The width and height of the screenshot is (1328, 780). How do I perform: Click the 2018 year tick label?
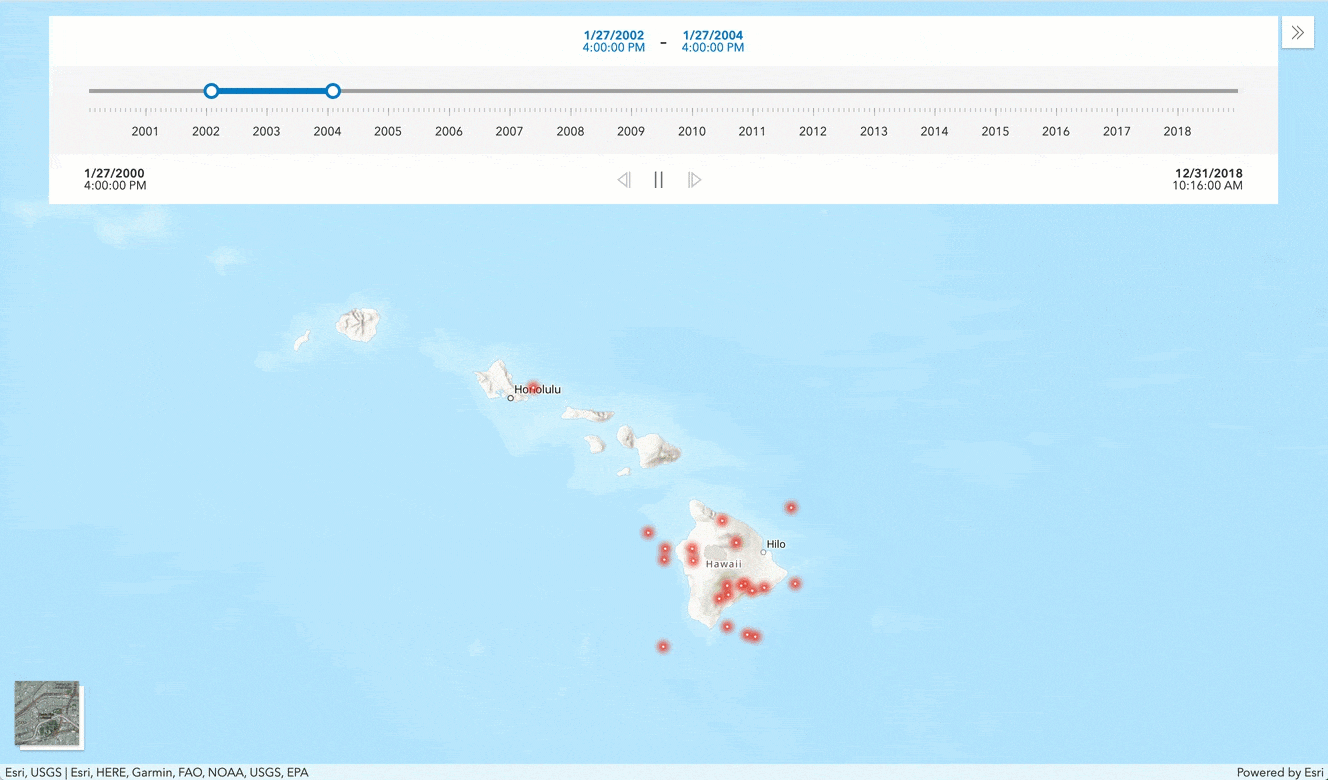1177,131
